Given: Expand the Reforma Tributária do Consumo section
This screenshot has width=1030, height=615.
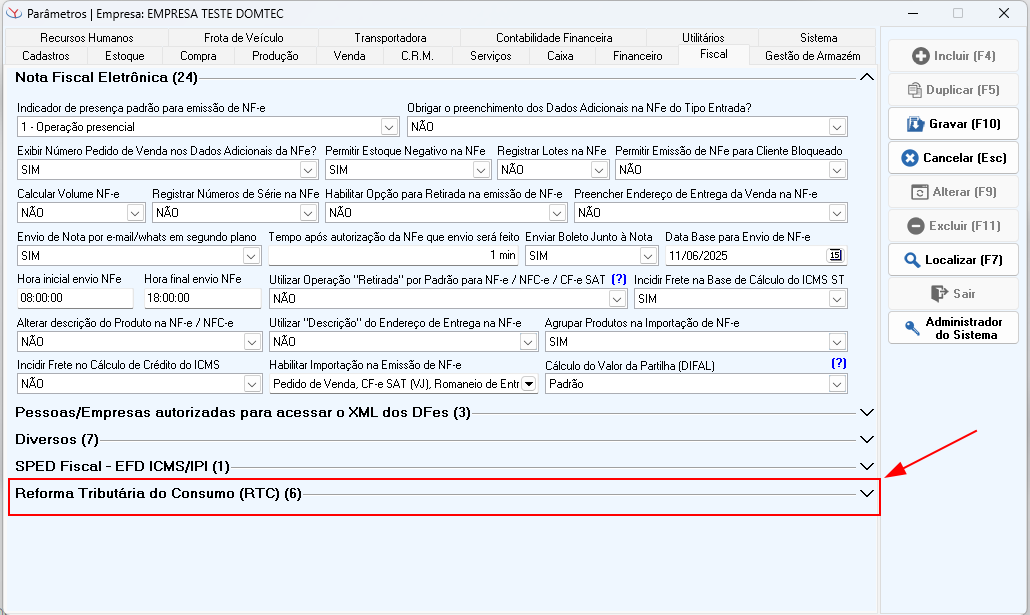Looking at the screenshot, I should click(x=867, y=493).
